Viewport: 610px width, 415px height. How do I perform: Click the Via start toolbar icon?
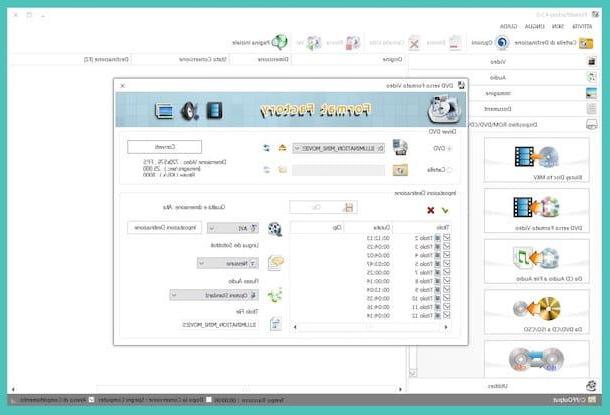(x=314, y=42)
